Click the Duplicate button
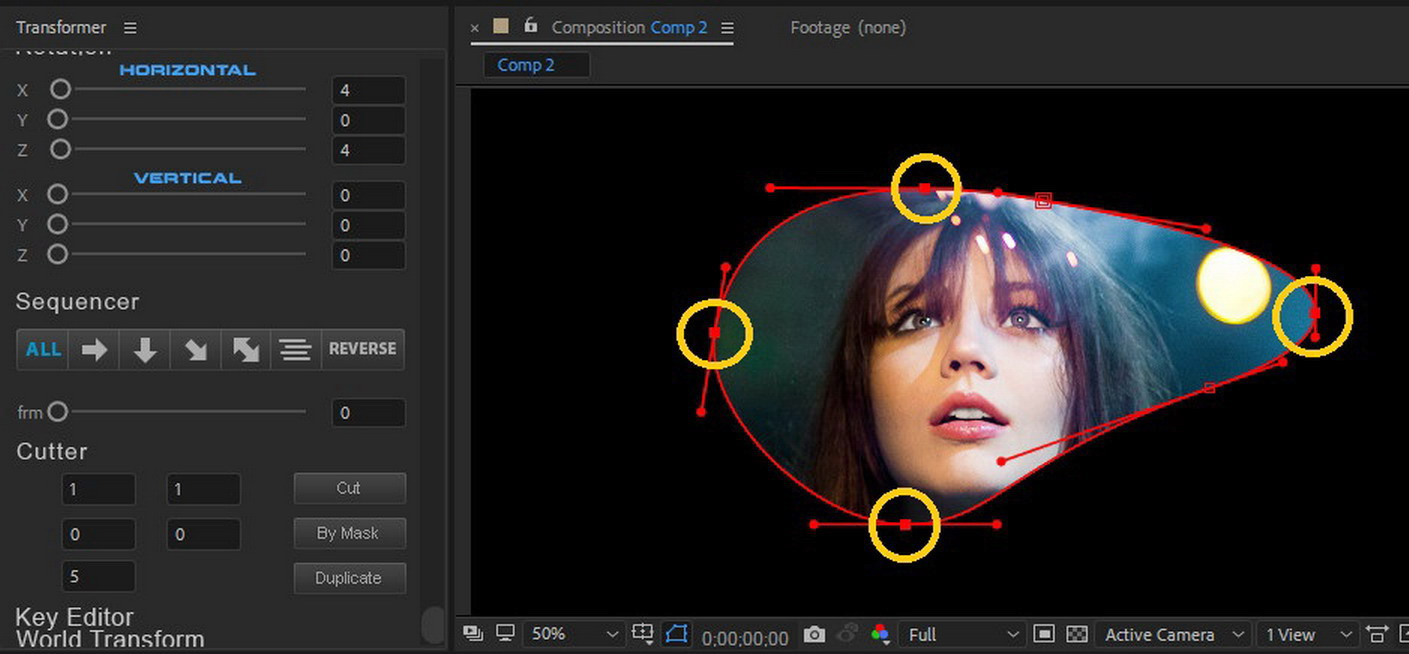 349,578
